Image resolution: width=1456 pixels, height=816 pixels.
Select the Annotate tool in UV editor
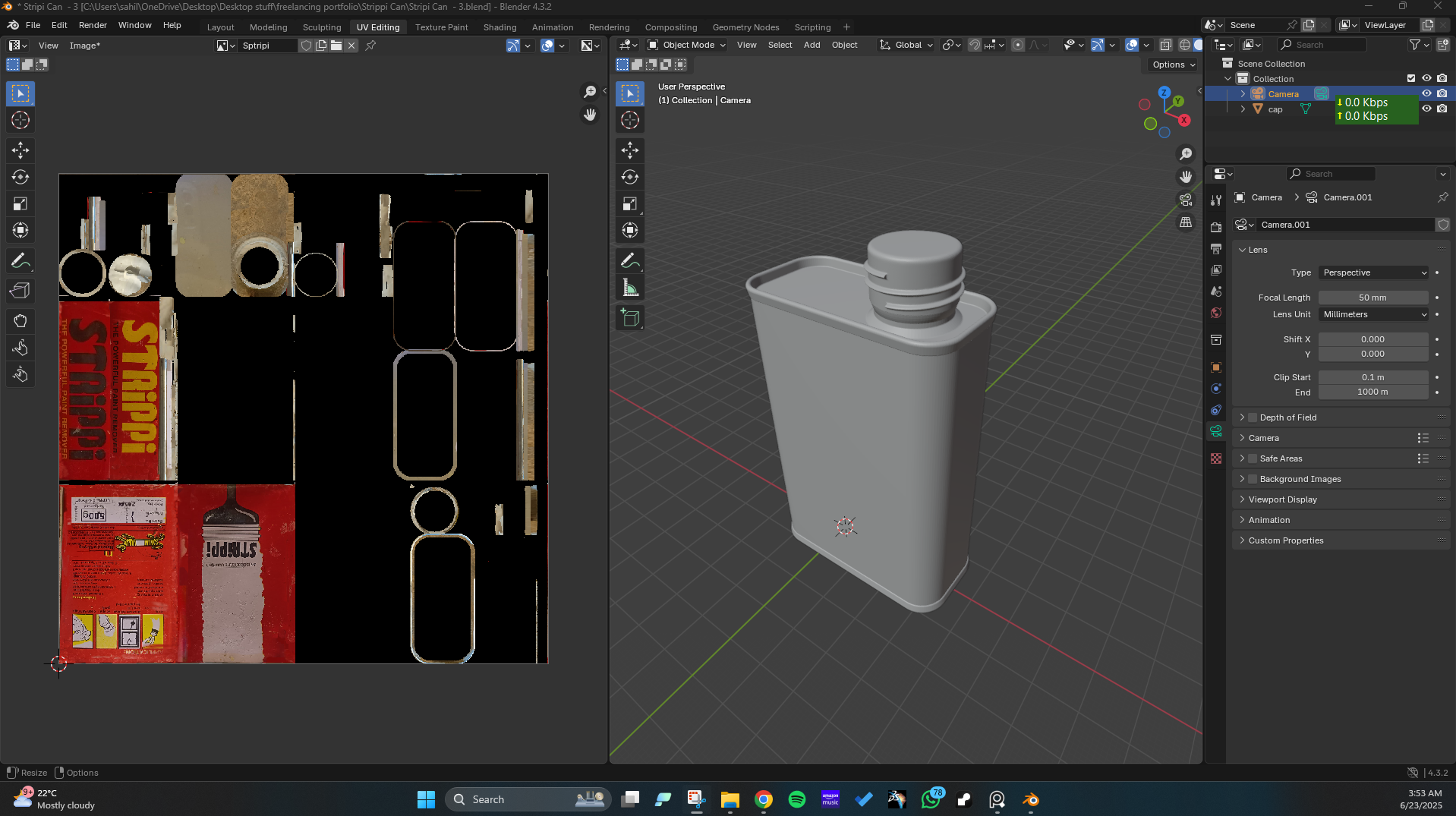click(x=20, y=261)
